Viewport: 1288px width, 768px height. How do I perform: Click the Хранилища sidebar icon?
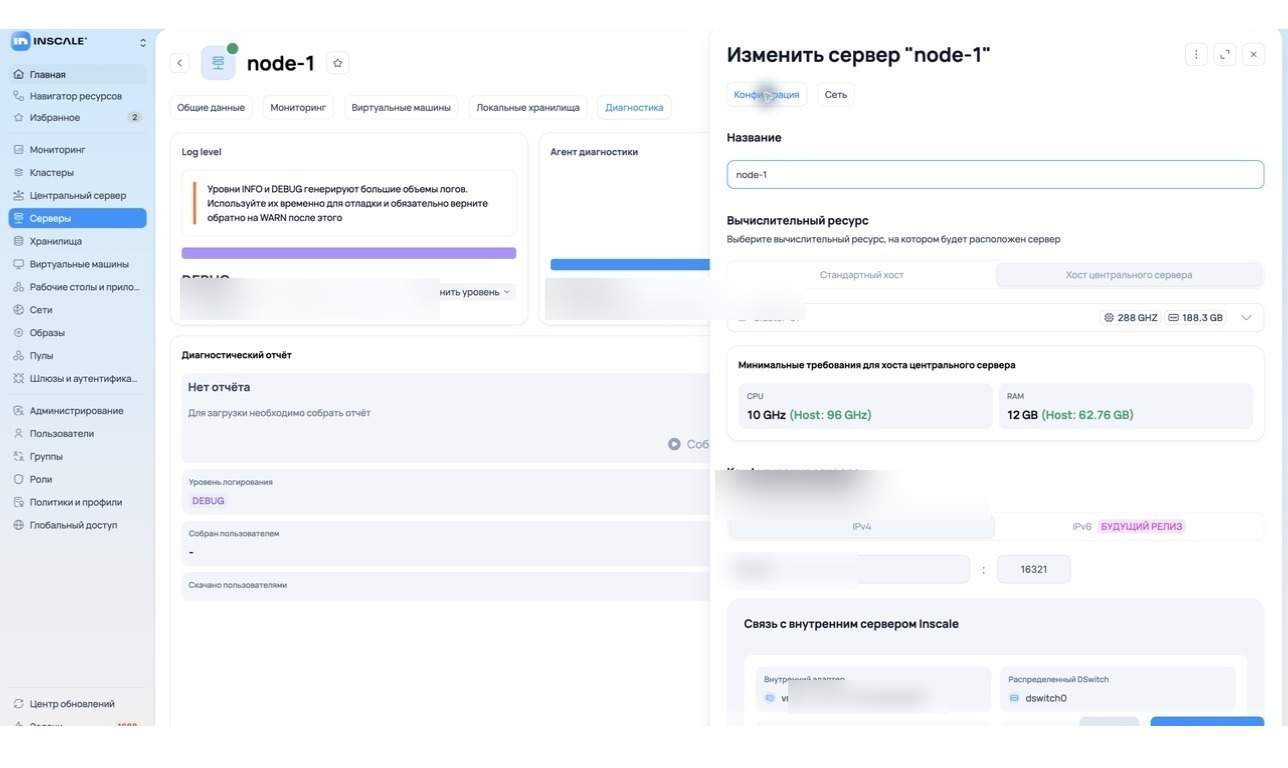(18, 241)
